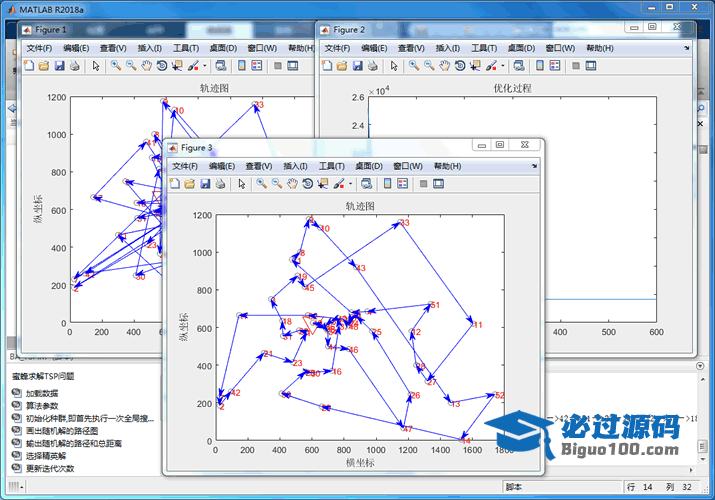Select the Pan hand tool in Figure 3

292,184
